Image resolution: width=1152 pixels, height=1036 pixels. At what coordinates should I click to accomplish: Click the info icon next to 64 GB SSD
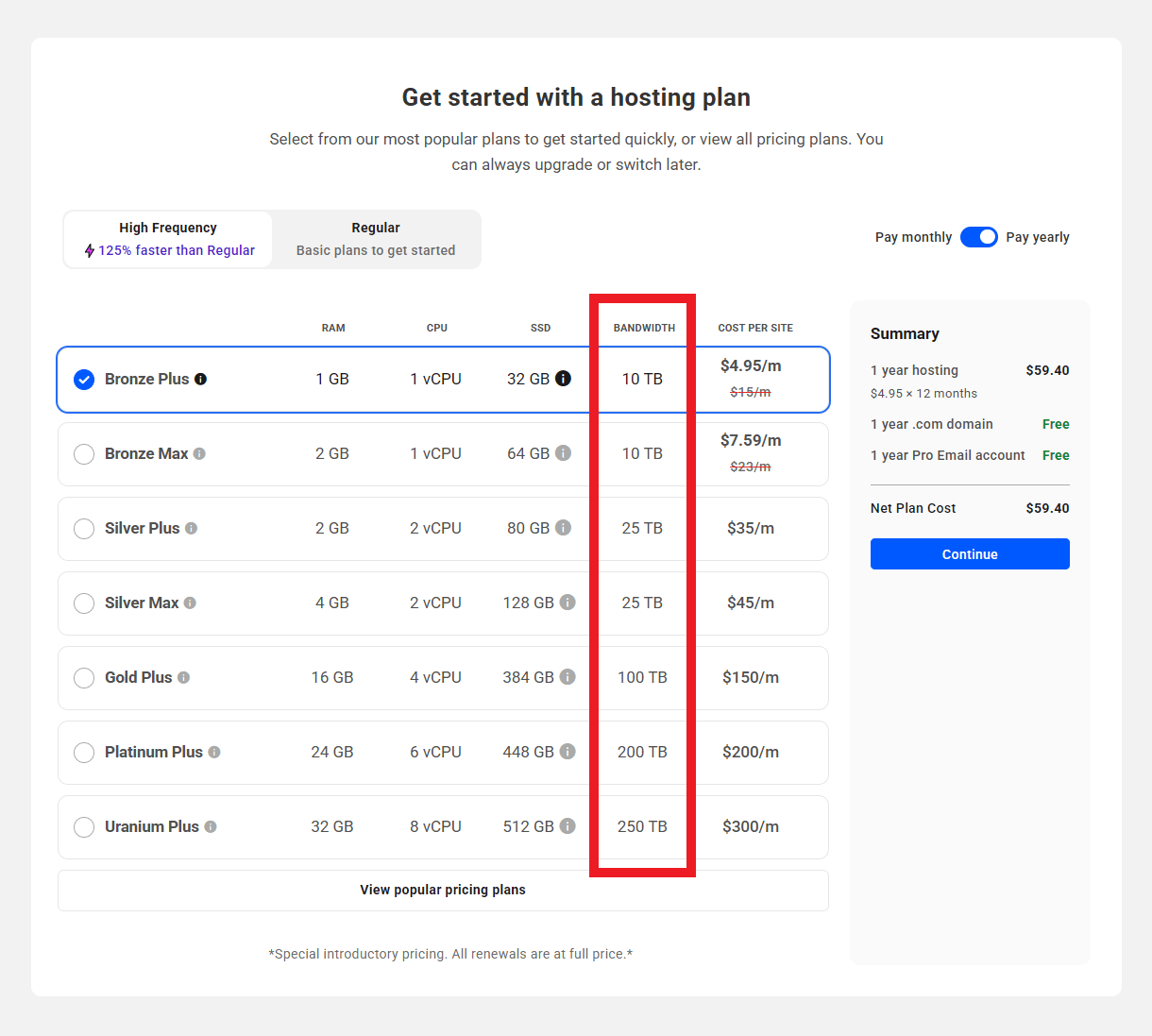pos(565,453)
